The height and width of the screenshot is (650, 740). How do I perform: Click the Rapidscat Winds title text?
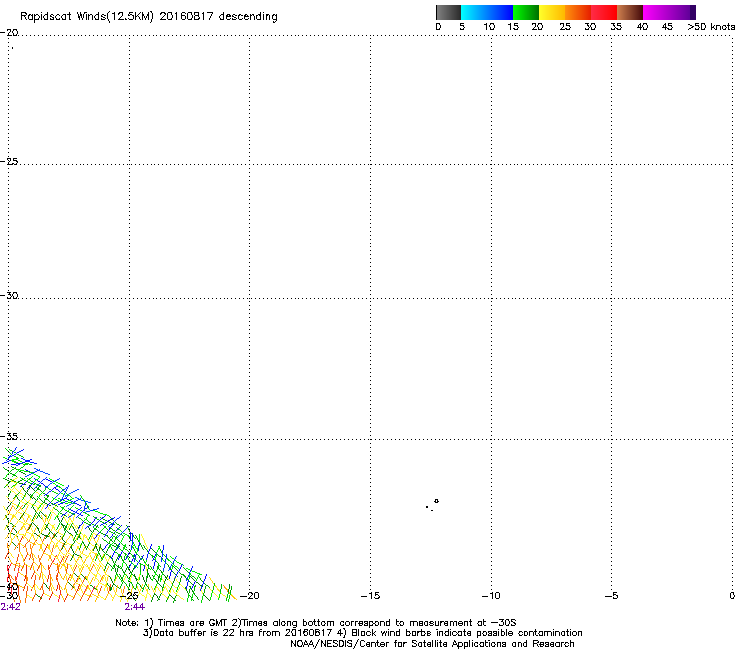coord(149,17)
